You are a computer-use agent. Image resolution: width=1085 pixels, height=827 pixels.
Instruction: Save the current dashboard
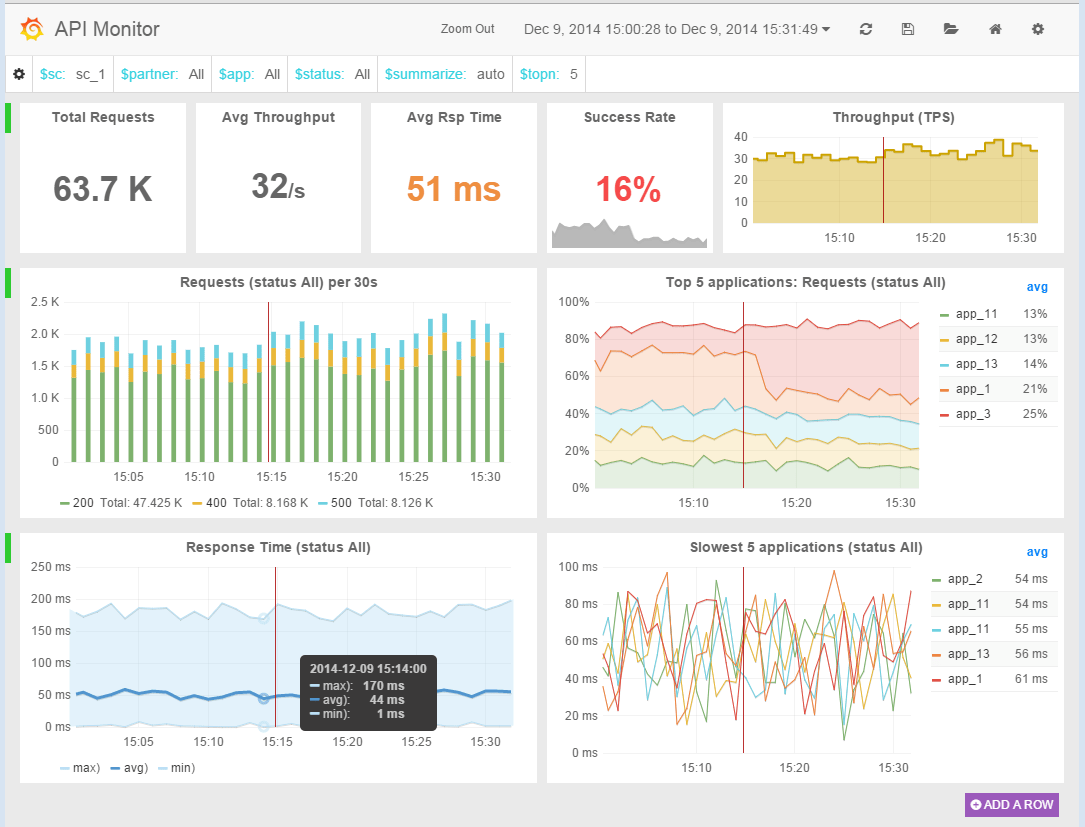(x=908, y=29)
